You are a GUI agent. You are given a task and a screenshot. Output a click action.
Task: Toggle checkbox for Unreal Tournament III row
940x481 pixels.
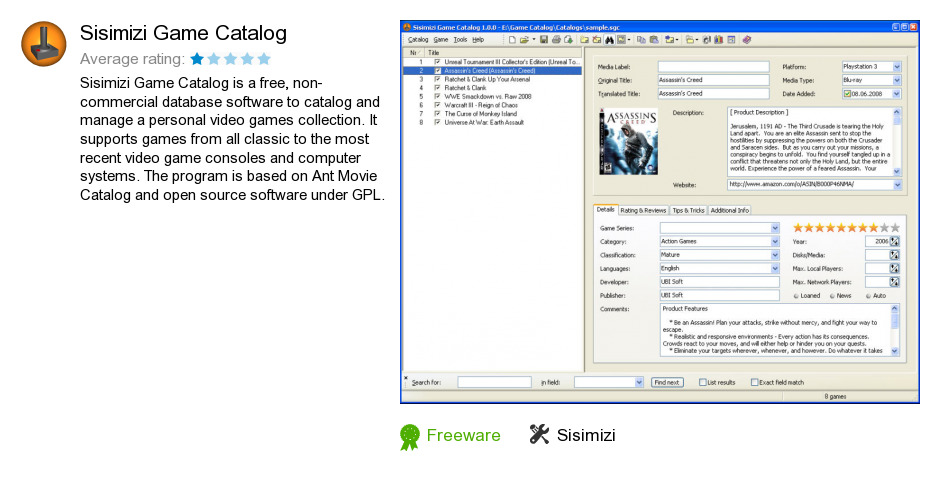pyautogui.click(x=438, y=62)
